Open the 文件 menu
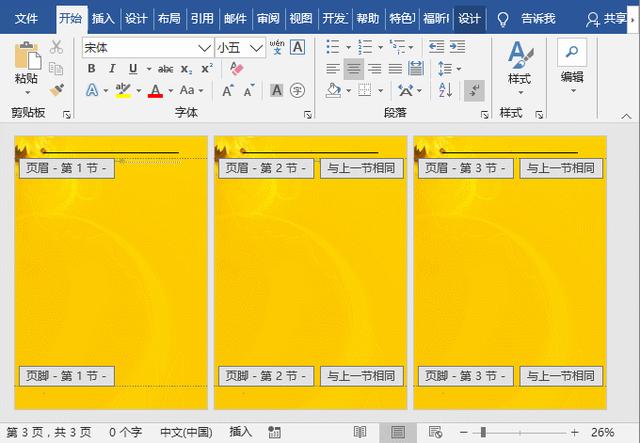The width and height of the screenshot is (640, 443). [26, 18]
